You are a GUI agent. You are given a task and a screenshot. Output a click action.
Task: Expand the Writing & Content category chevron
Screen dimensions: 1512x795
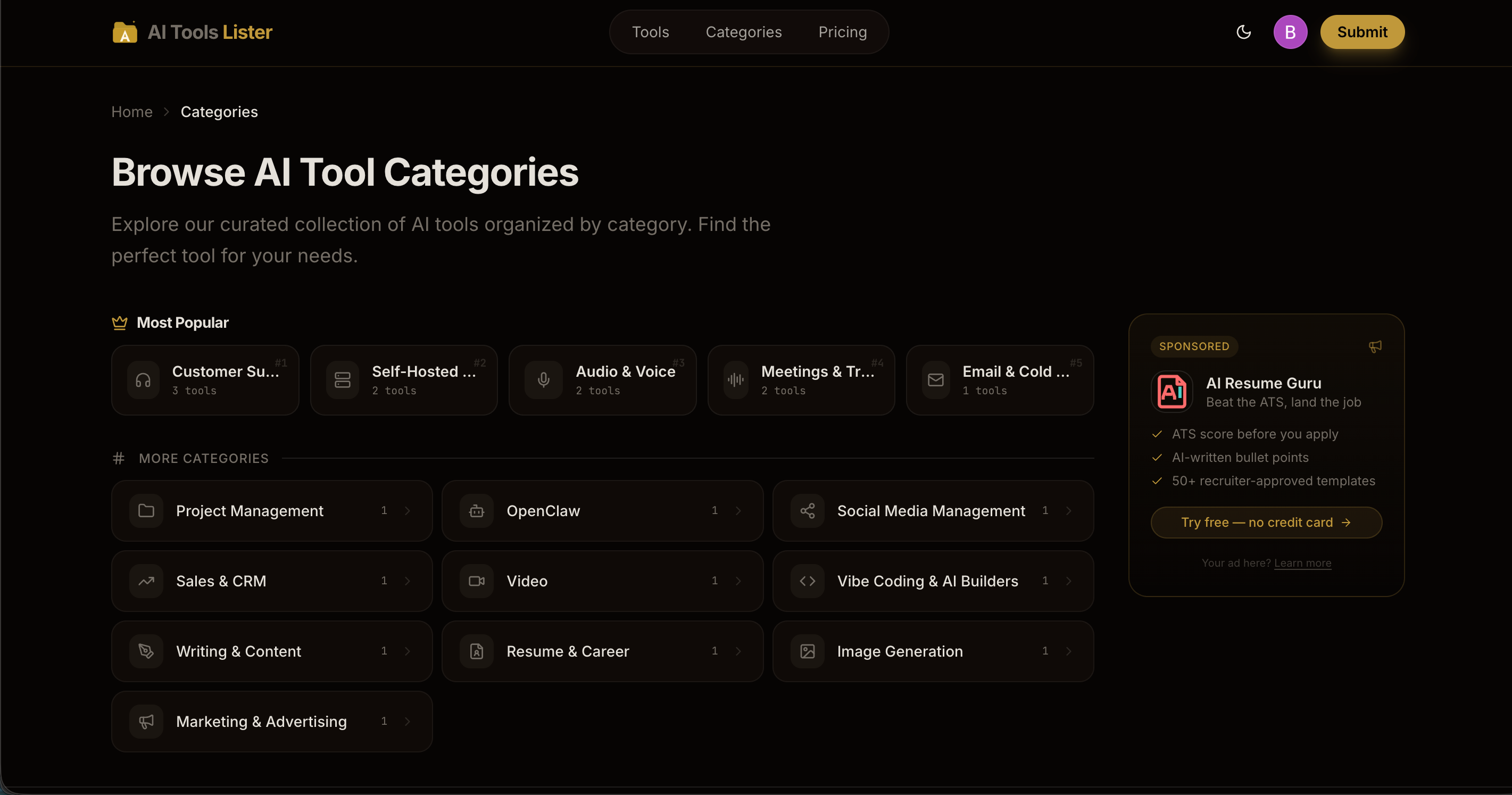(x=408, y=651)
